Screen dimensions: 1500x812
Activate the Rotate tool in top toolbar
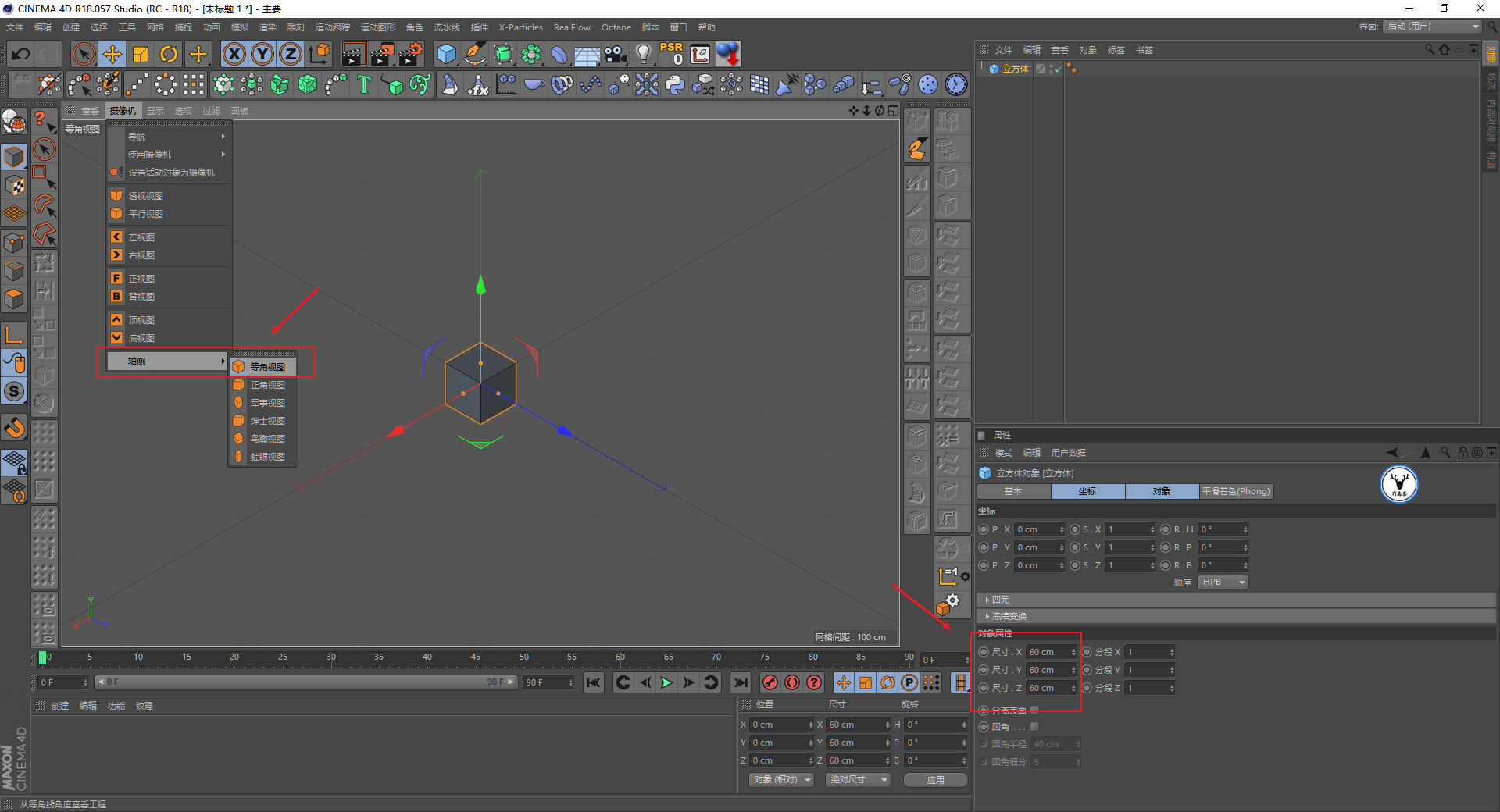[169, 54]
